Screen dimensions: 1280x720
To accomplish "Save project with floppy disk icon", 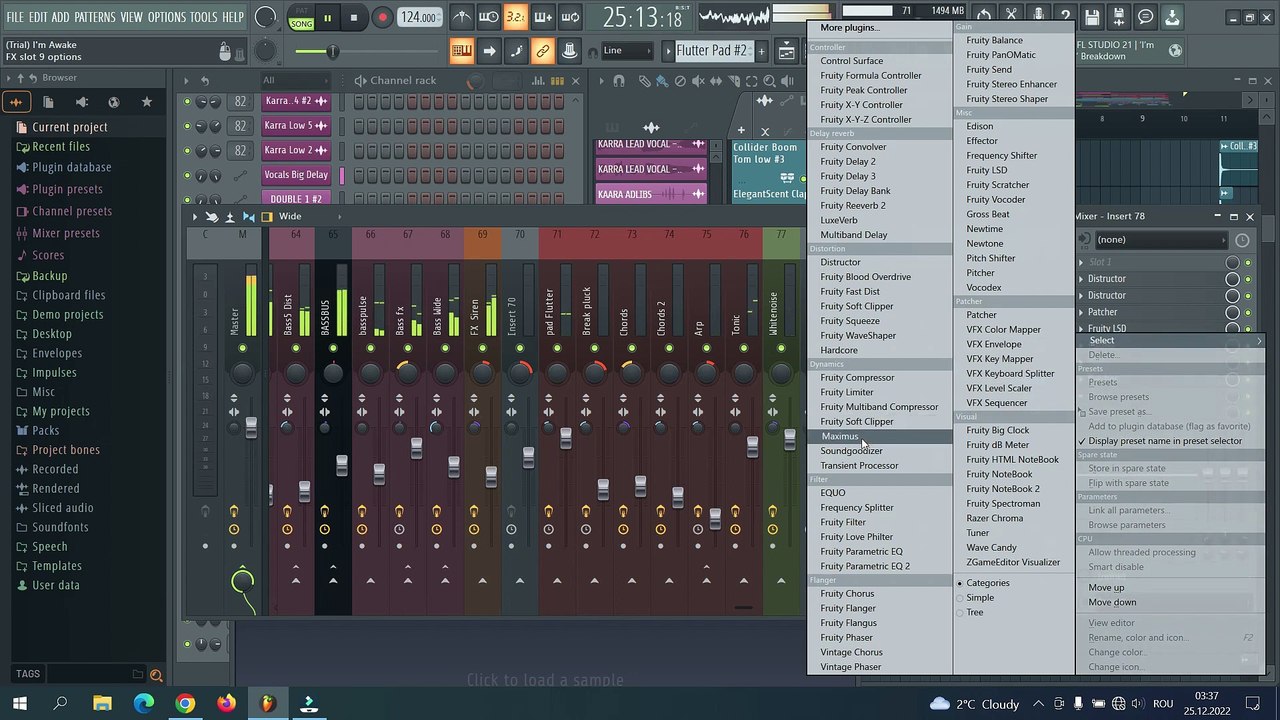I will coord(1092,17).
